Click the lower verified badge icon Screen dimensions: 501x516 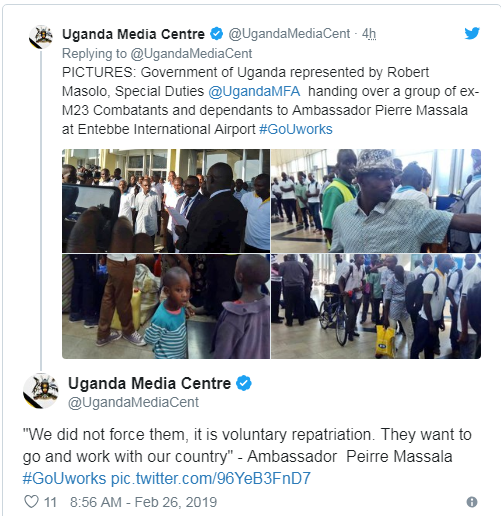click(244, 383)
